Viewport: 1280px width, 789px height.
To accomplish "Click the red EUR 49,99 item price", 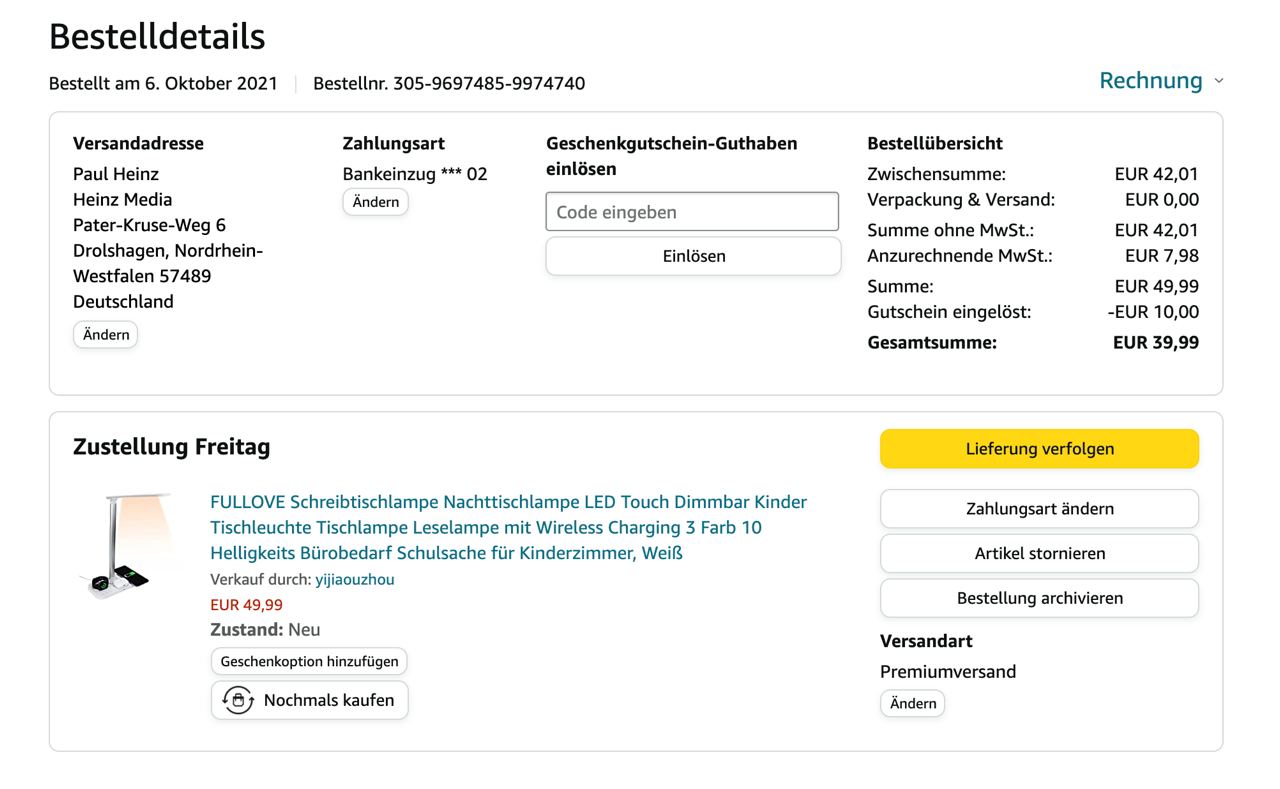I will [x=246, y=605].
